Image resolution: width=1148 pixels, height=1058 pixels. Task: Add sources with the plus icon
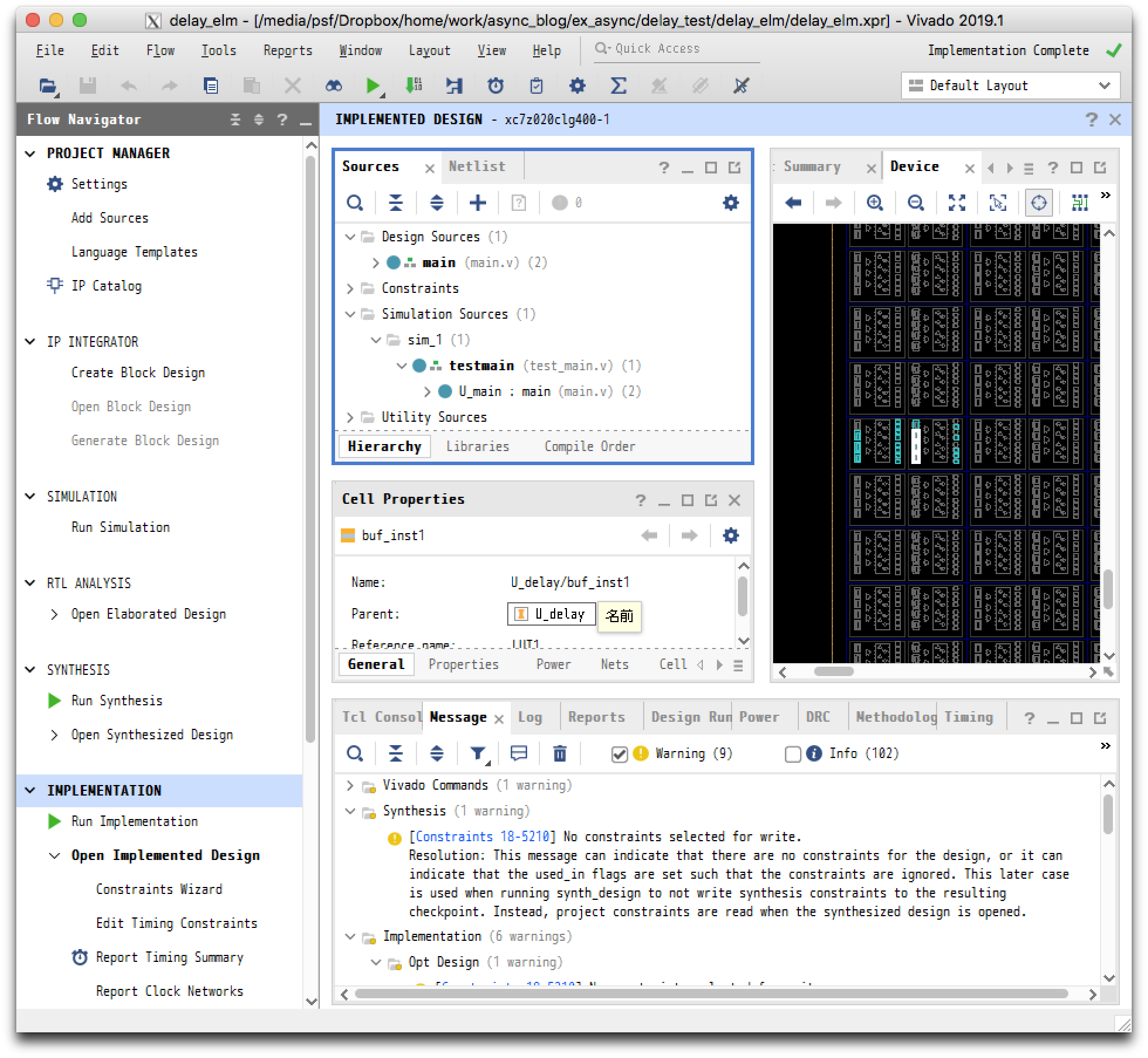tap(477, 203)
